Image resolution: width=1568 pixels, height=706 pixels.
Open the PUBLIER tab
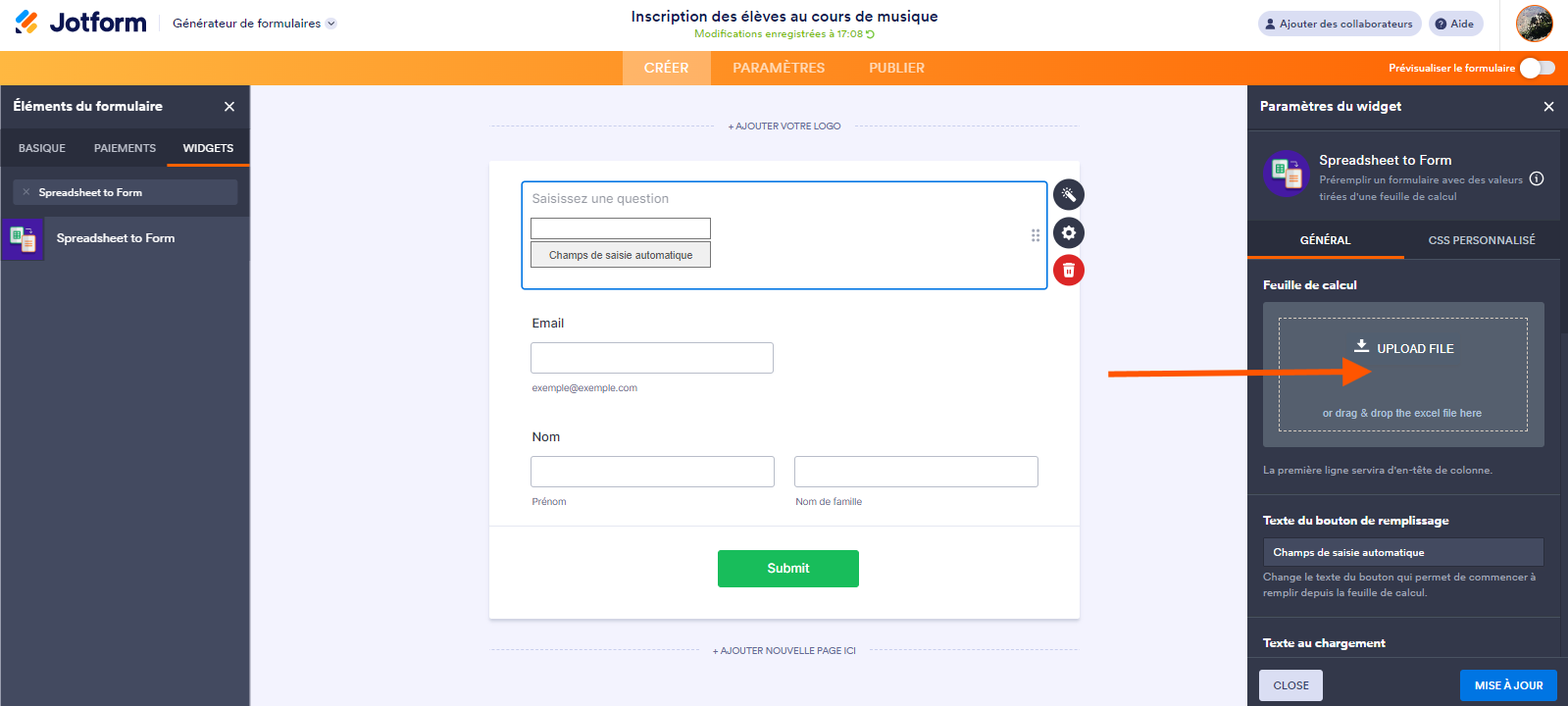tap(896, 68)
